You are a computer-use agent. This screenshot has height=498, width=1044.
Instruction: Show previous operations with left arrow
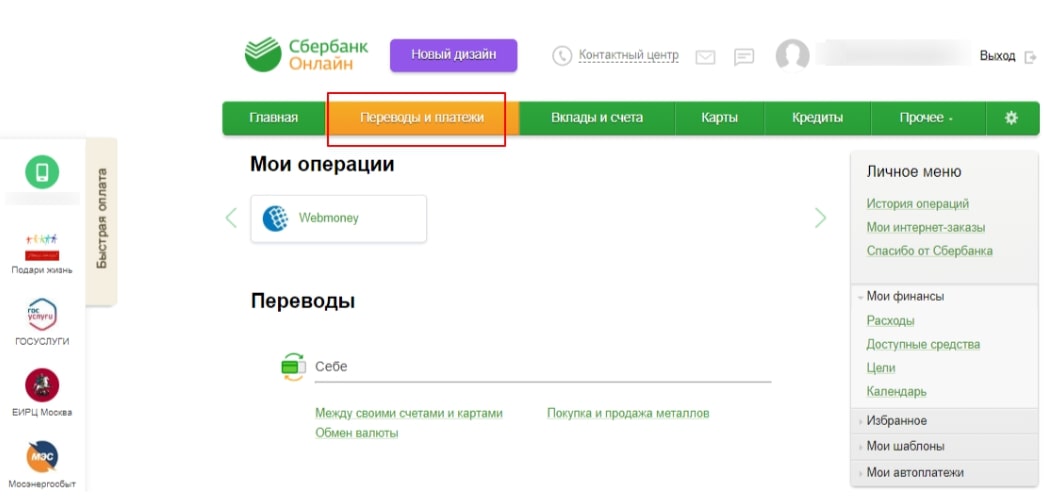coord(231,218)
